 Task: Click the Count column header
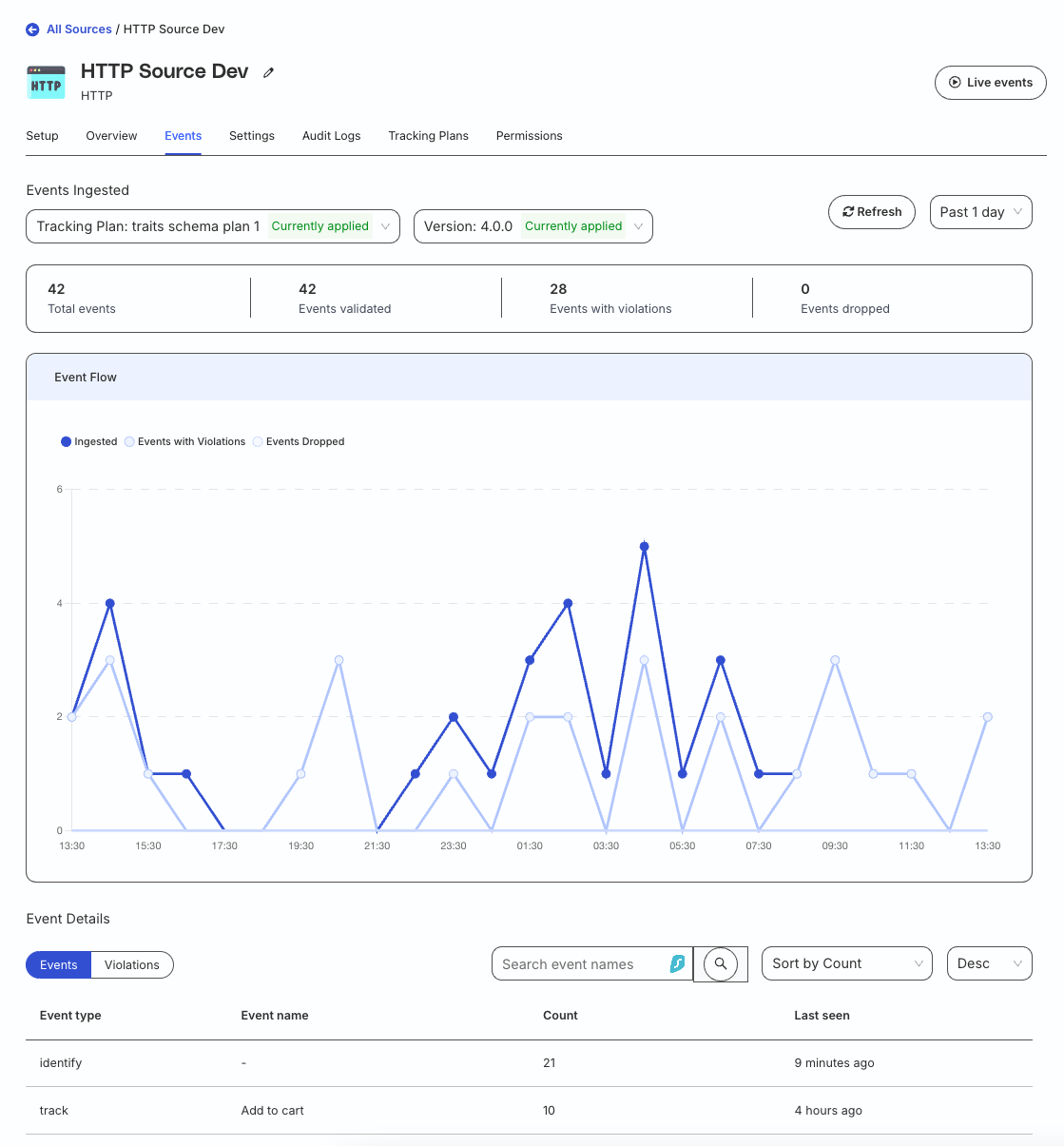tap(560, 1016)
